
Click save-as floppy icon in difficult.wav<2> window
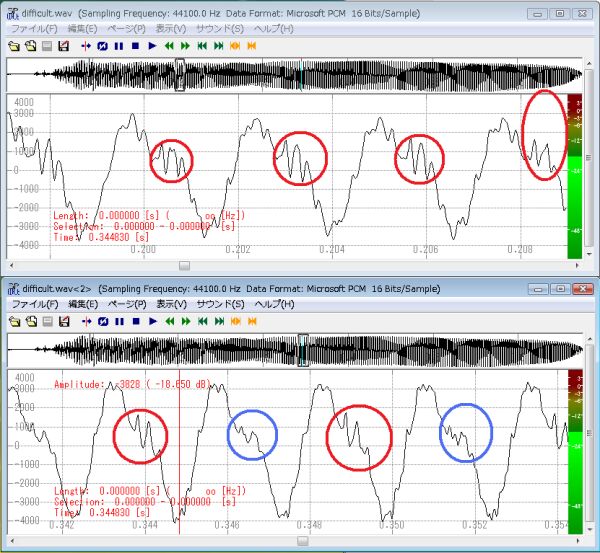click(64, 321)
